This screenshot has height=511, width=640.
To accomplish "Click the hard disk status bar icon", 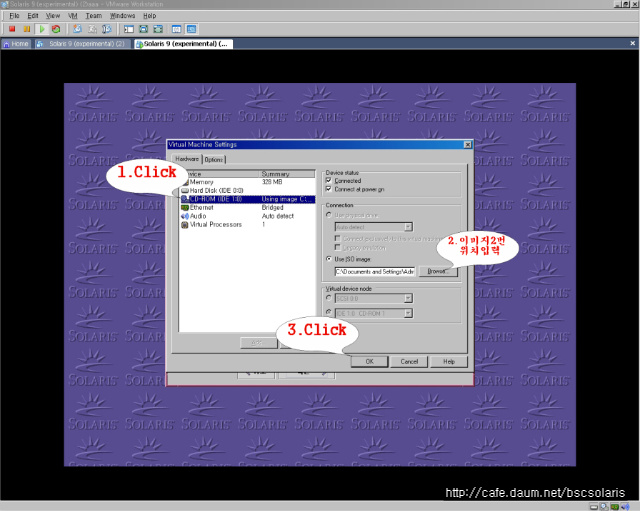I will point(594,507).
